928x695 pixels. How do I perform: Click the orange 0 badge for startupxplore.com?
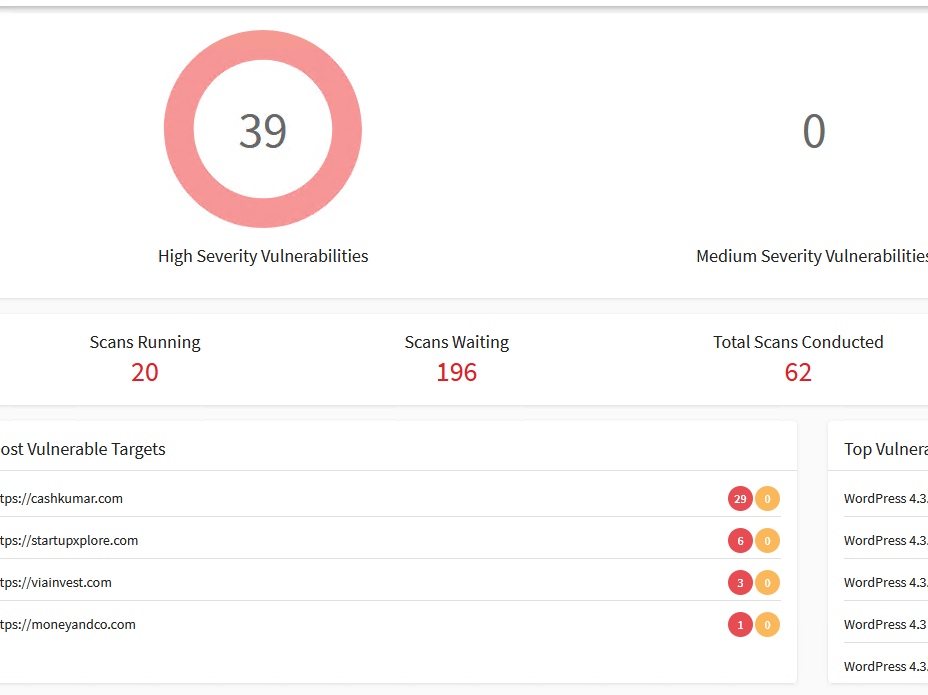tap(767, 541)
